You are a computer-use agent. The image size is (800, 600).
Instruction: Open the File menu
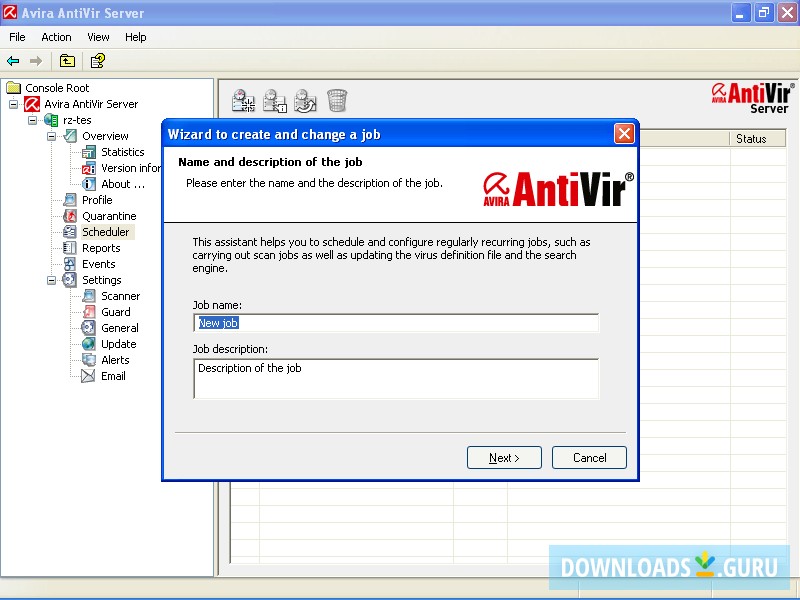coord(17,37)
